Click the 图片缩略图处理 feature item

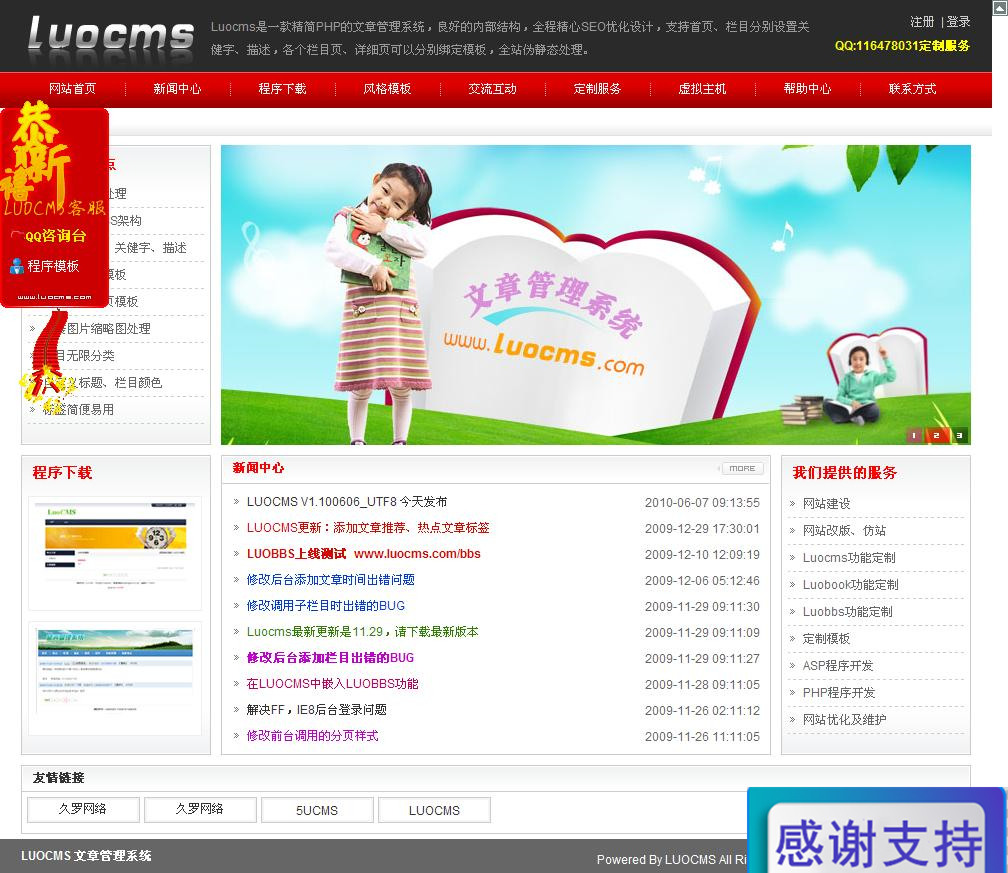click(96, 328)
